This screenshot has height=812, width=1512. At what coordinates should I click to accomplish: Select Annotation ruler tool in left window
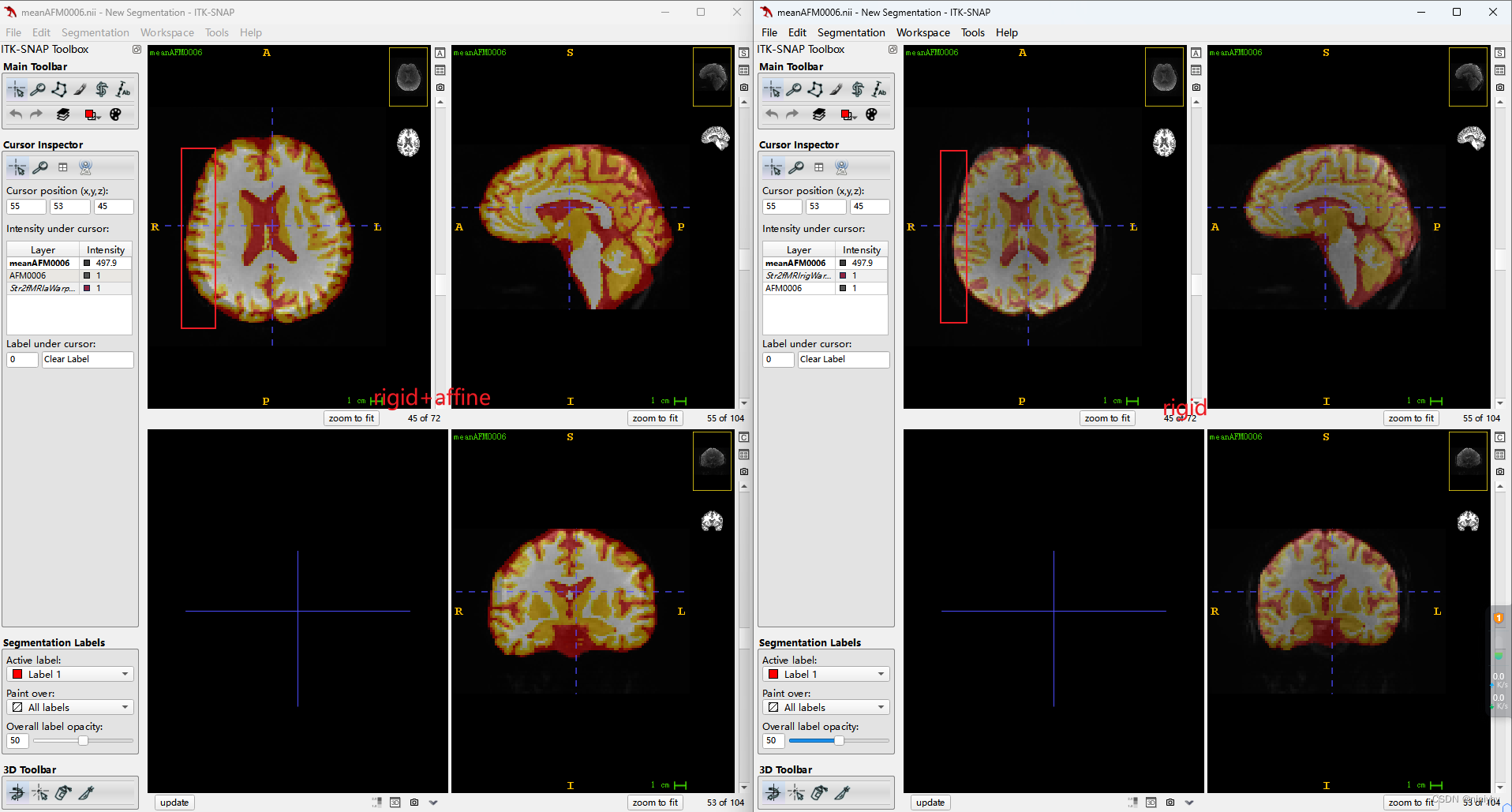tap(123, 90)
